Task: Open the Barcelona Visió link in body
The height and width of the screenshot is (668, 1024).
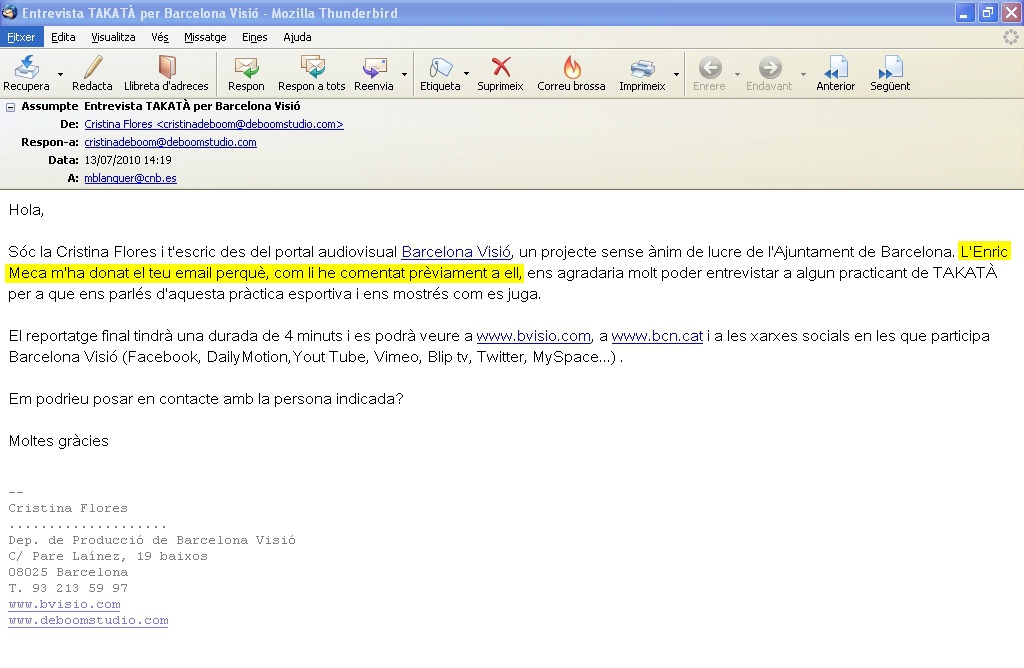Action: click(x=456, y=252)
